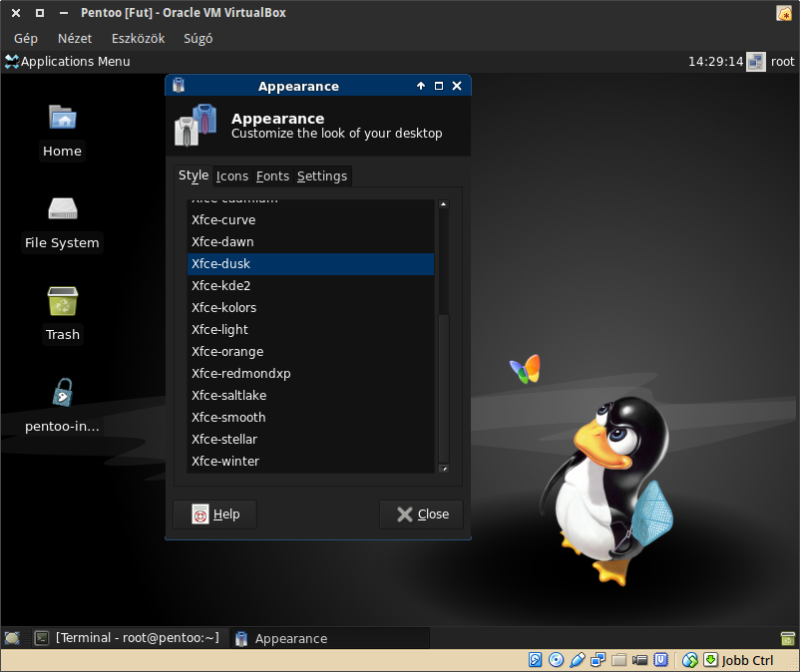
Task: Click the USB devices status icon
Action: point(577,660)
